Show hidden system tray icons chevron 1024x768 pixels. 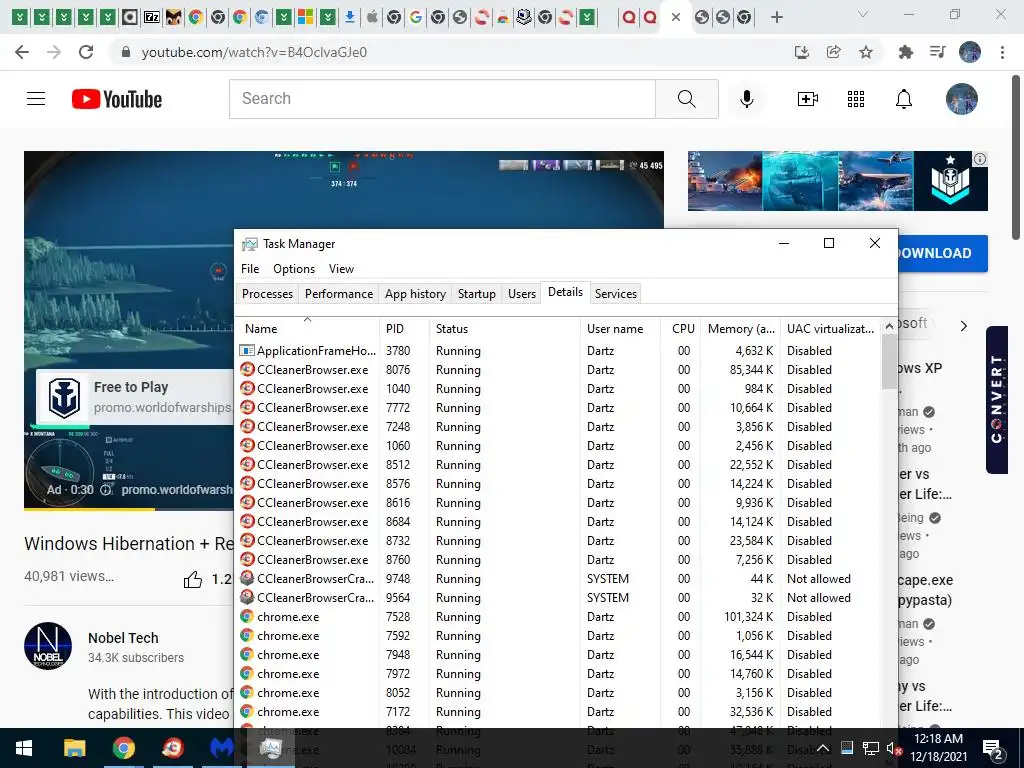823,748
